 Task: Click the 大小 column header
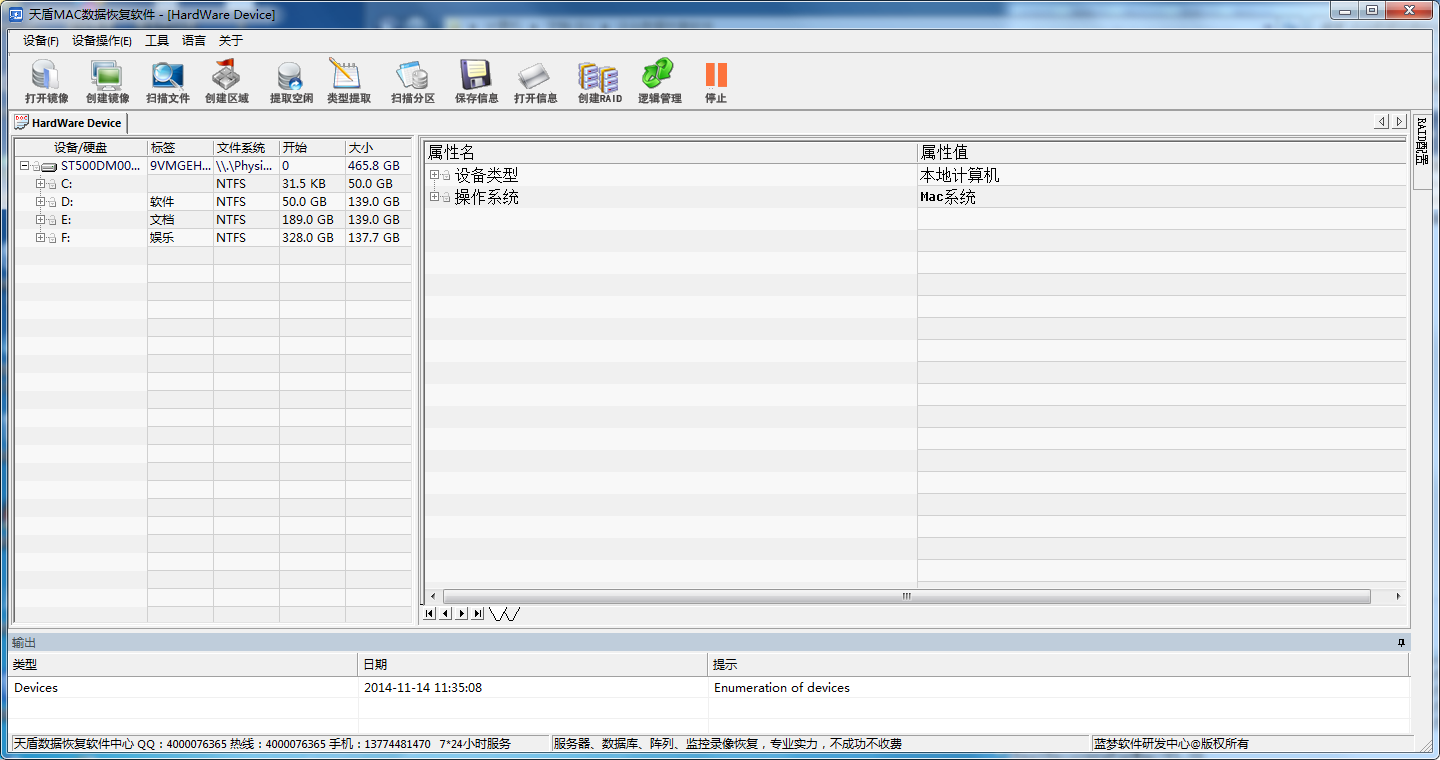[x=377, y=148]
